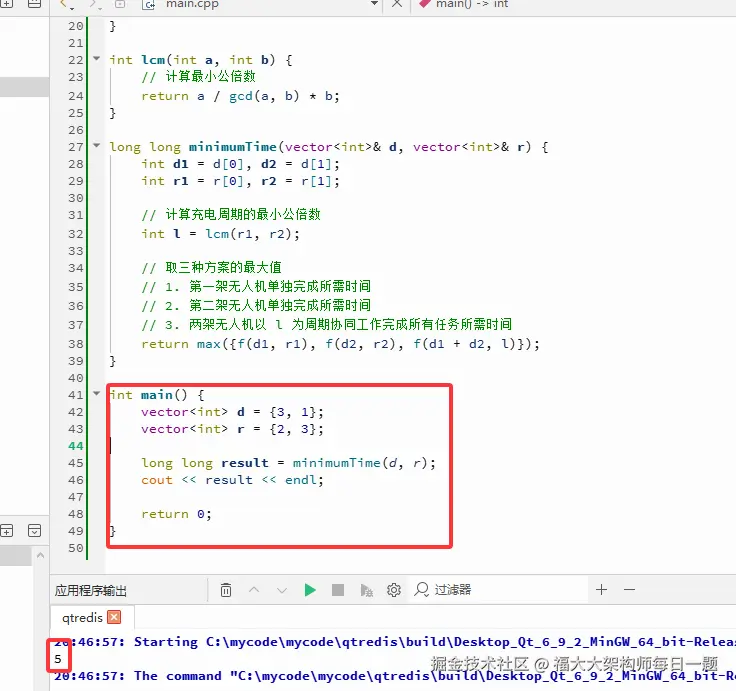
Task: Go to previous output item arrow
Action: [254, 590]
